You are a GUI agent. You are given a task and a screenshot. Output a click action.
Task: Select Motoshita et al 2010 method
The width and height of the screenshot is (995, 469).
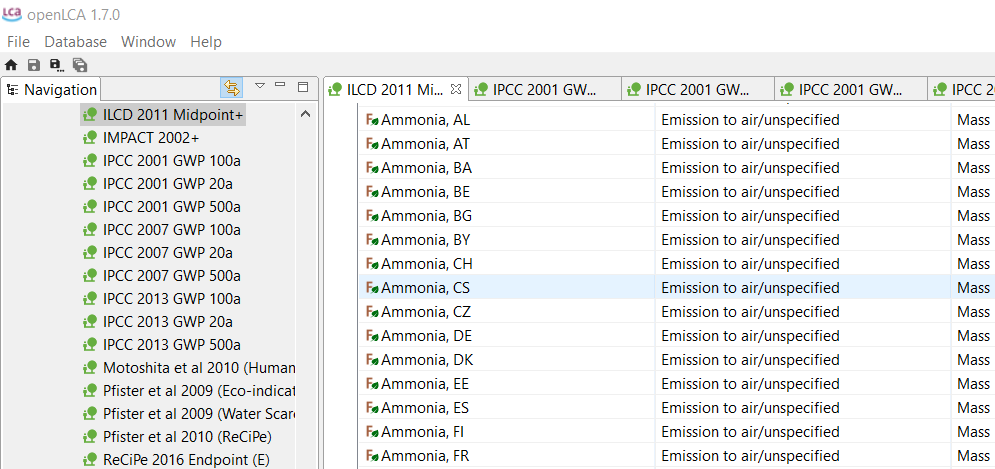pyautogui.click(x=199, y=367)
